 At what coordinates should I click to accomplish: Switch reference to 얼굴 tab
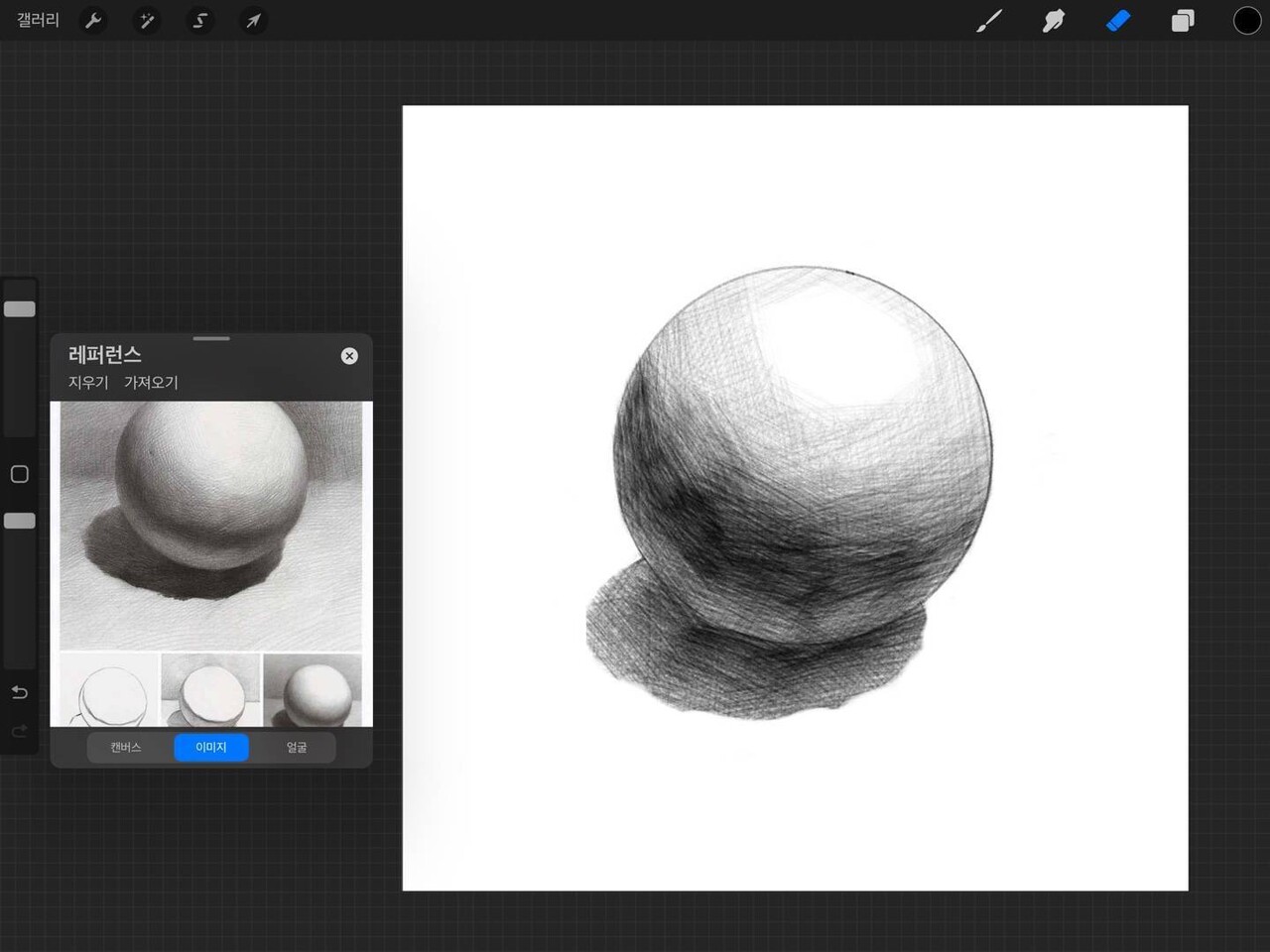tap(297, 748)
